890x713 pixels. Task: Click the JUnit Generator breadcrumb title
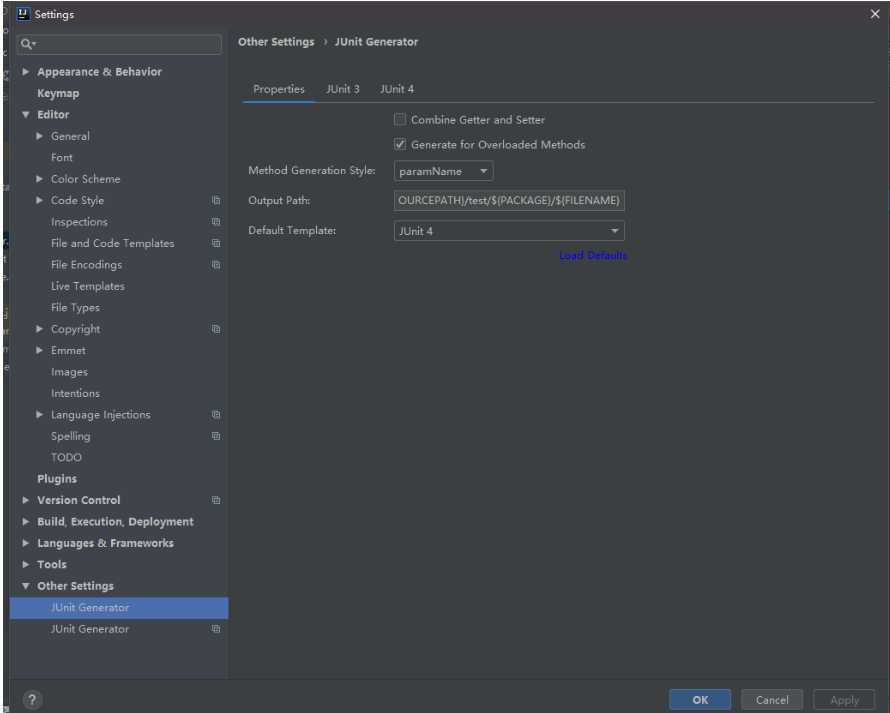click(x=376, y=42)
